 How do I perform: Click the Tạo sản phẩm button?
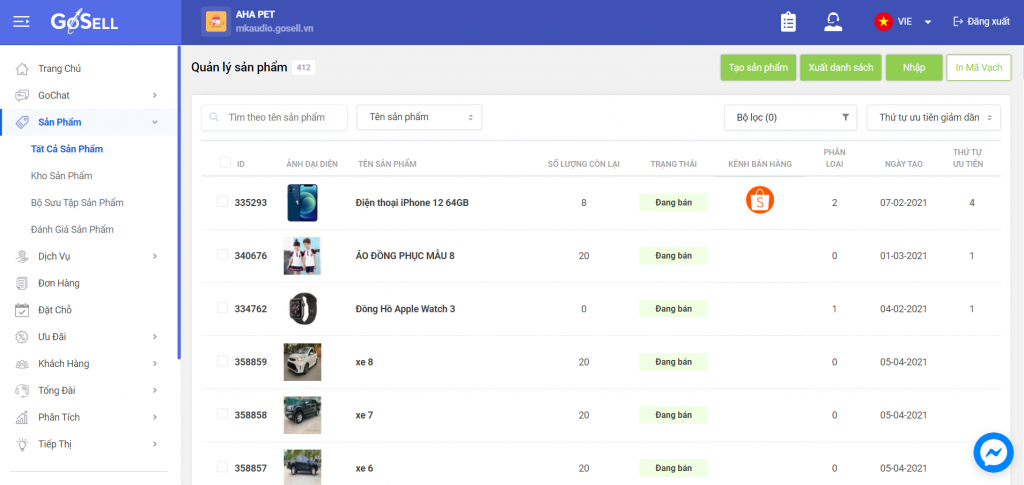tap(758, 68)
